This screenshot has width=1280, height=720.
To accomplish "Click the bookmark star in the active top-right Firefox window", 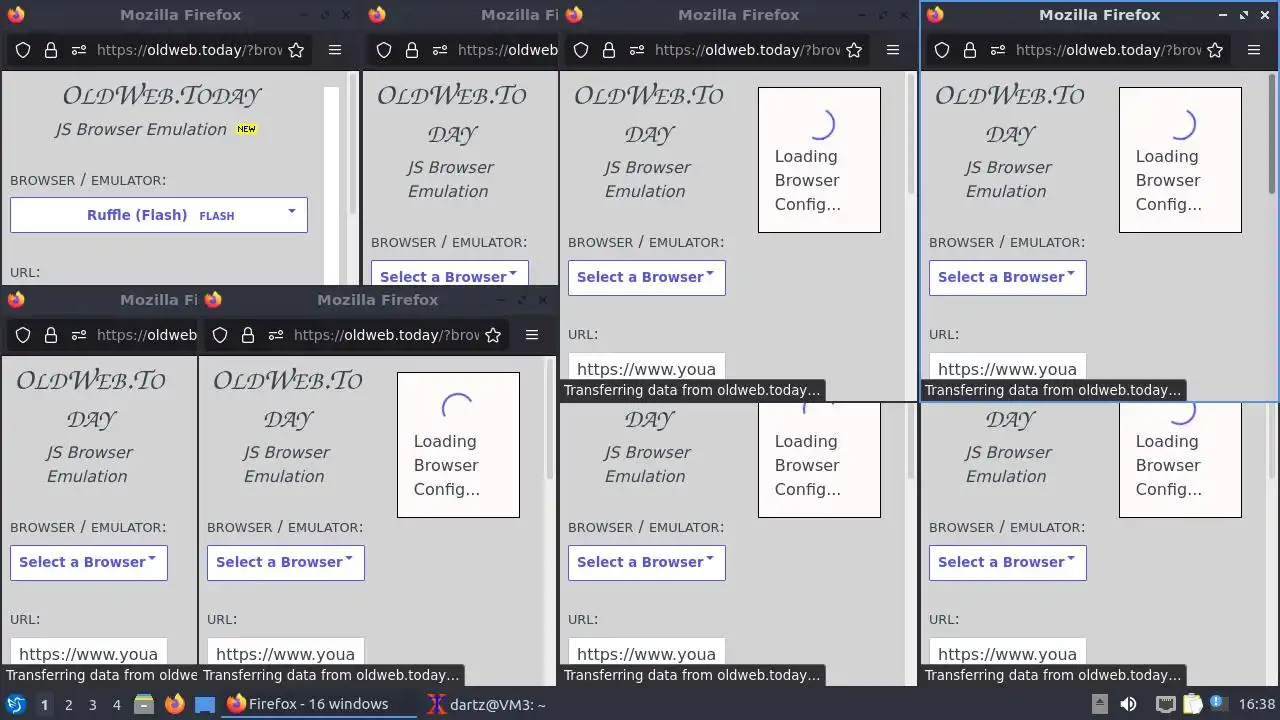I will (x=1215, y=50).
